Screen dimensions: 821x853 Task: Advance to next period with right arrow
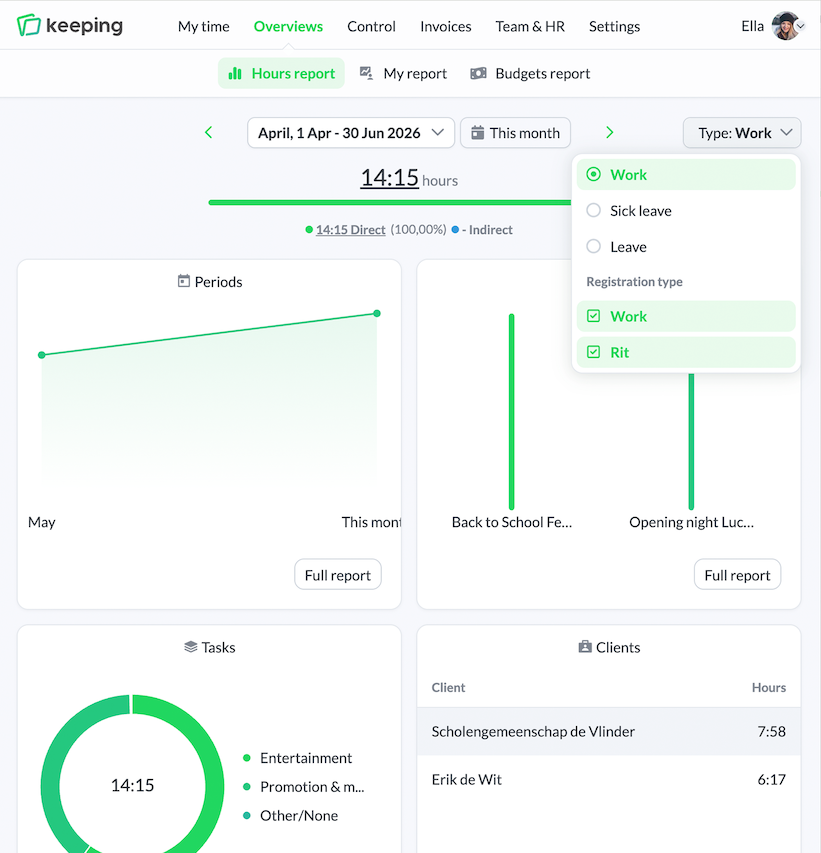(609, 132)
